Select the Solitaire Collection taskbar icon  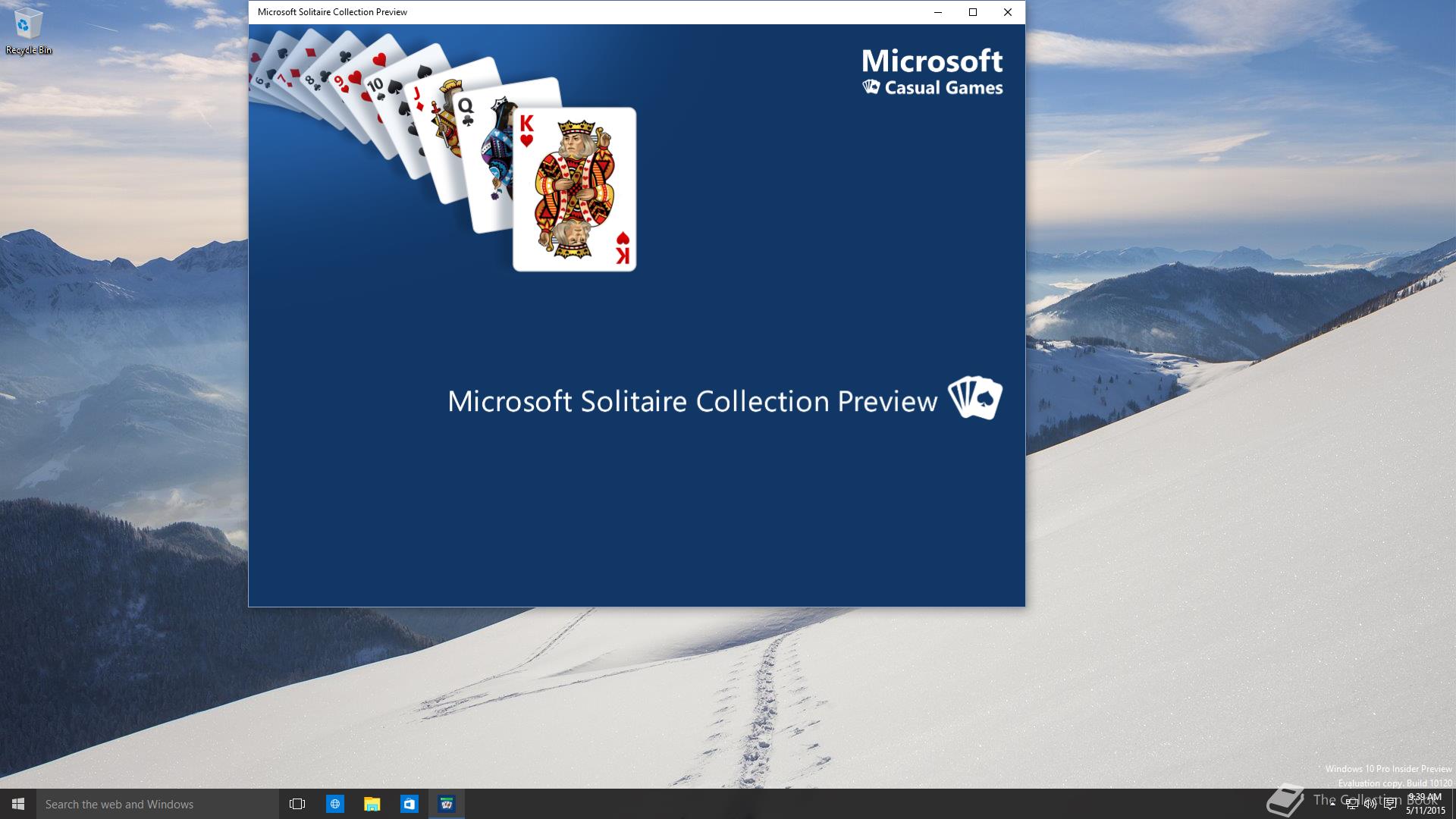(447, 804)
